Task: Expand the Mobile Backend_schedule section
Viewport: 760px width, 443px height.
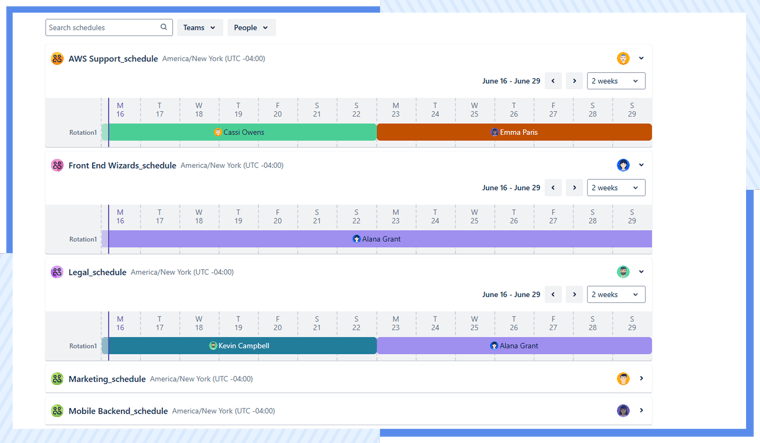Action: tap(641, 410)
